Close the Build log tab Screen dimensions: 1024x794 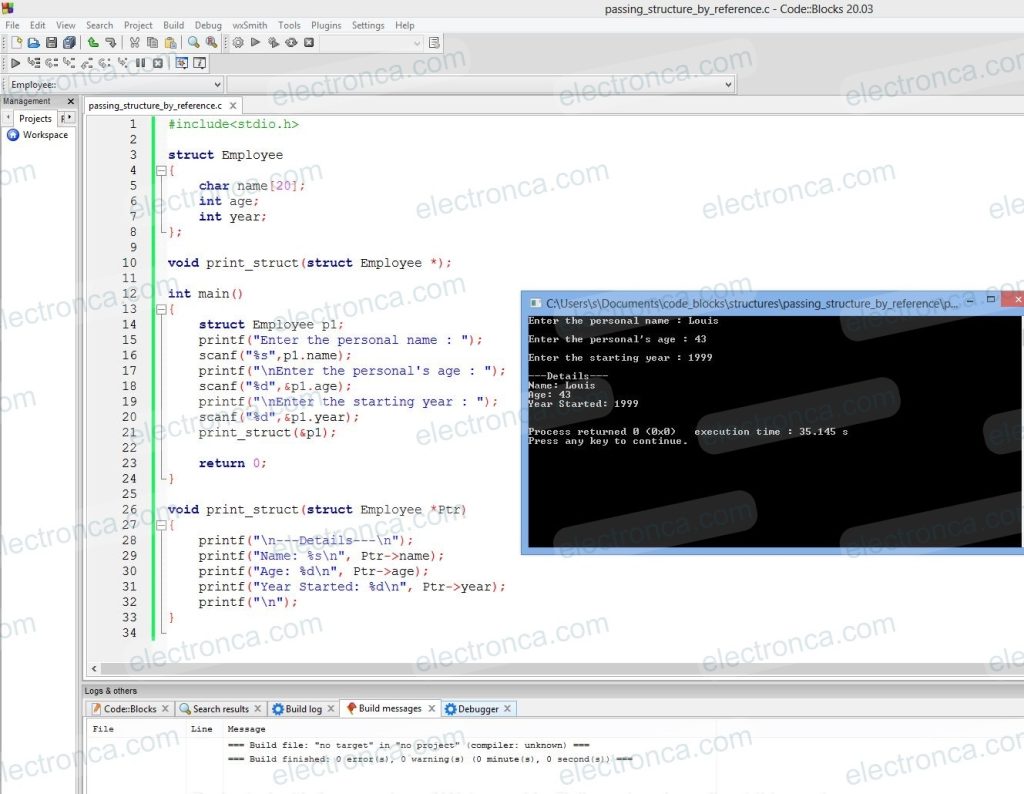[330, 708]
